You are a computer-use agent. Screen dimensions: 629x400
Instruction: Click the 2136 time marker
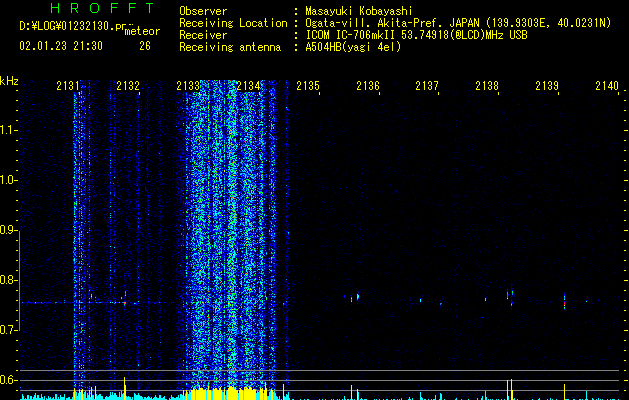click(x=368, y=86)
